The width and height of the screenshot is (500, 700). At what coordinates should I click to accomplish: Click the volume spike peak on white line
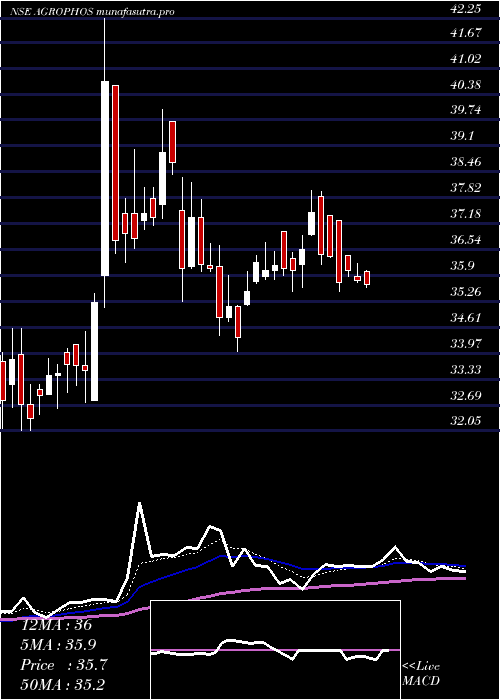point(140,504)
